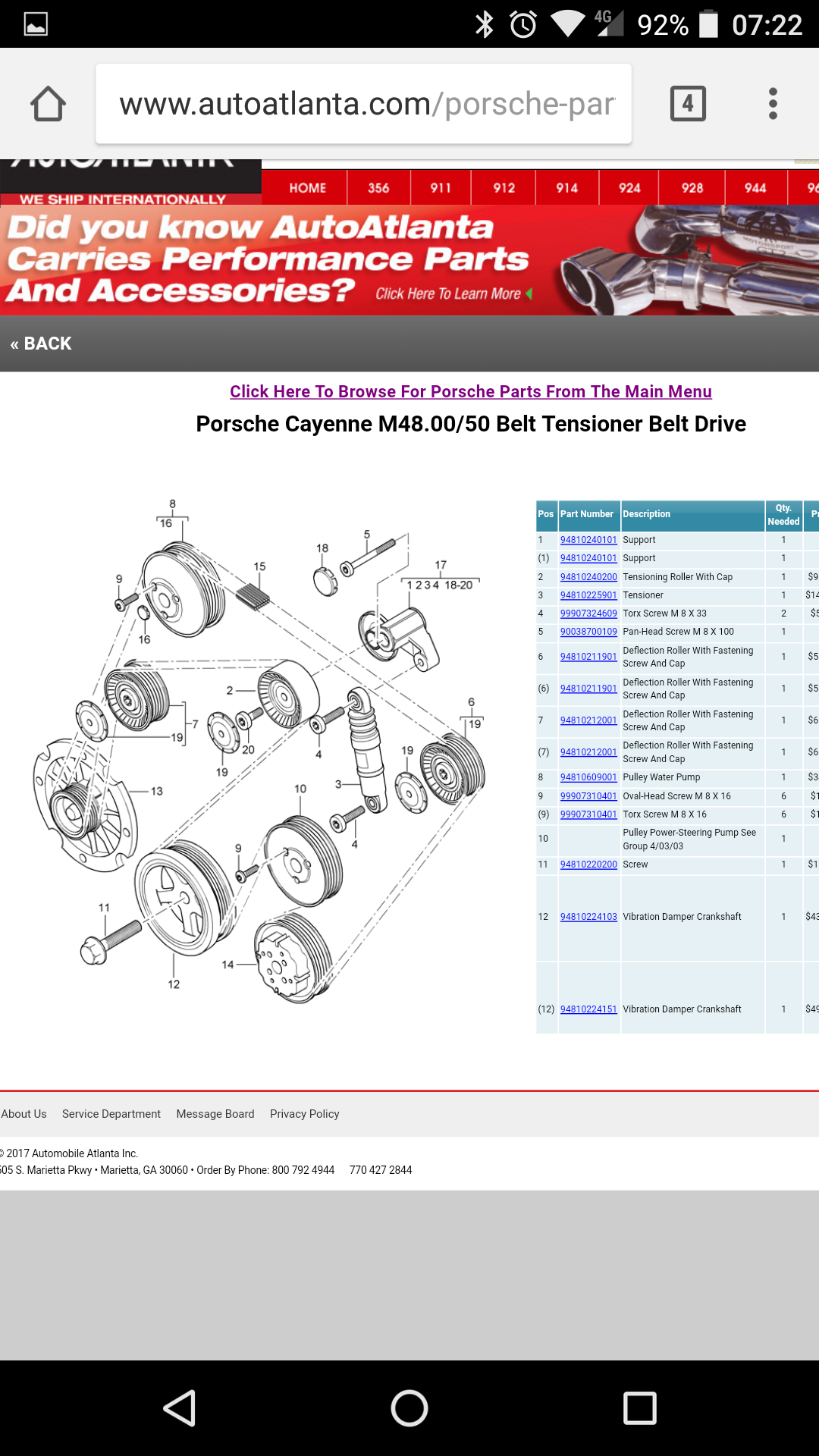Viewport: 819px width, 1456px height.
Task: Click the Pos column header
Action: pos(546,514)
